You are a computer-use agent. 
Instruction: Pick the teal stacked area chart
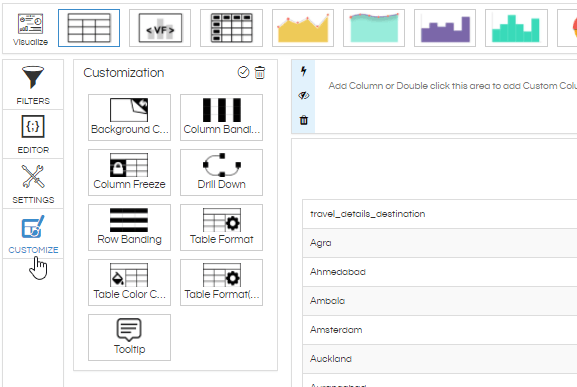(374, 28)
